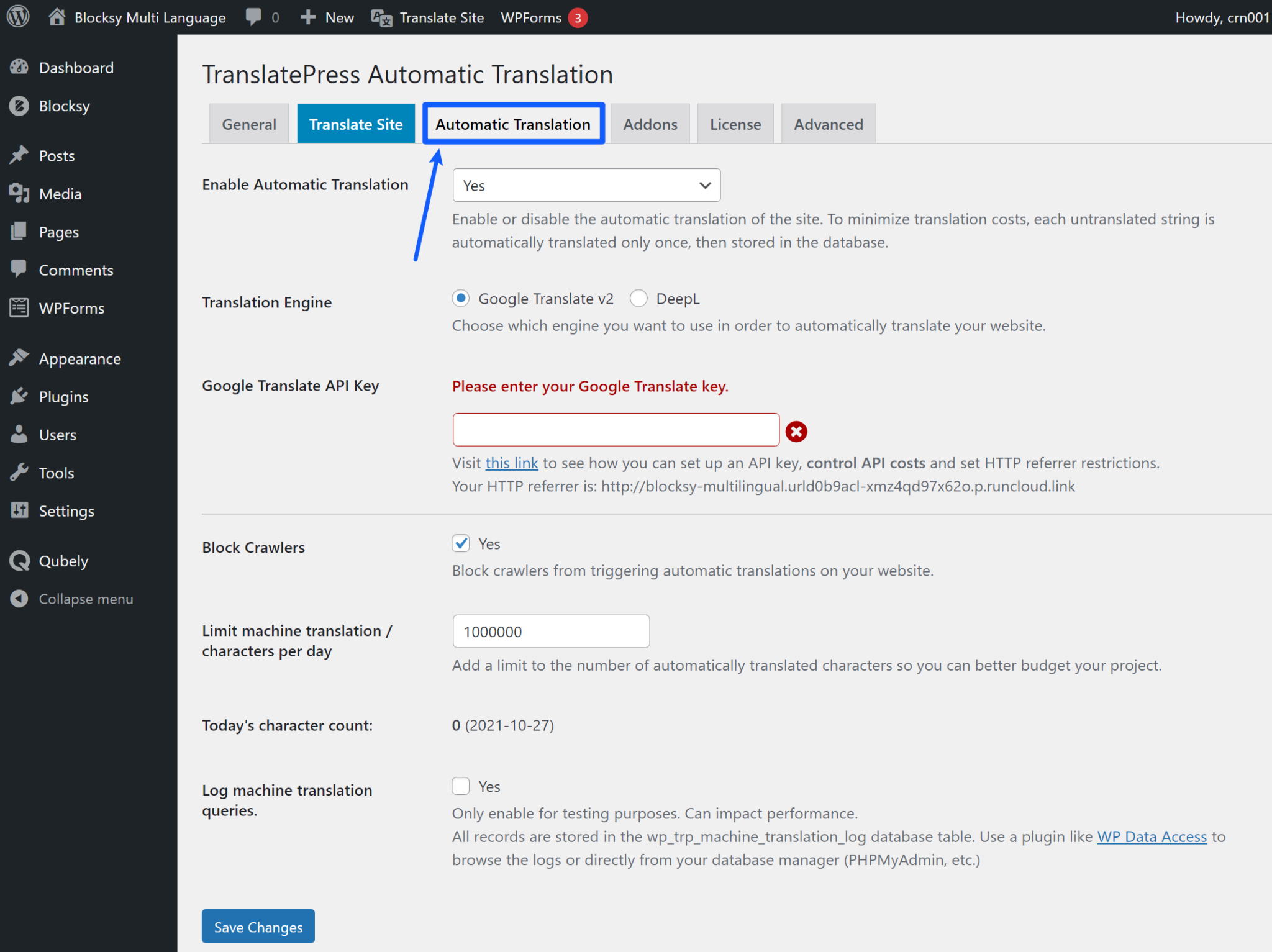Viewport: 1272px width, 952px height.
Task: Open WPForms with notification badge
Action: click(543, 17)
